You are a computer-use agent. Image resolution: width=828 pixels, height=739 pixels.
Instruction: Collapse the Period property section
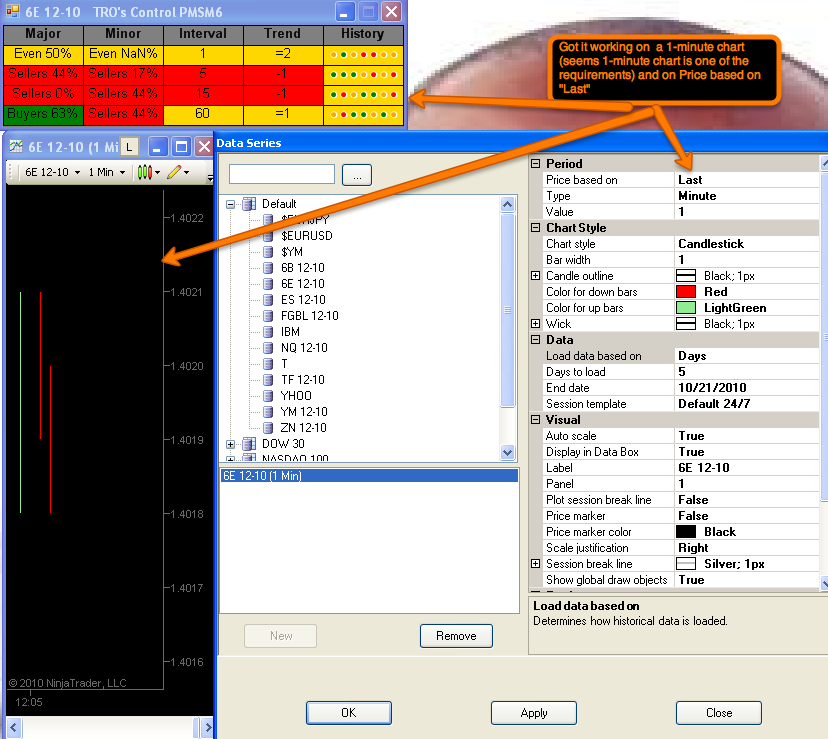(x=535, y=164)
